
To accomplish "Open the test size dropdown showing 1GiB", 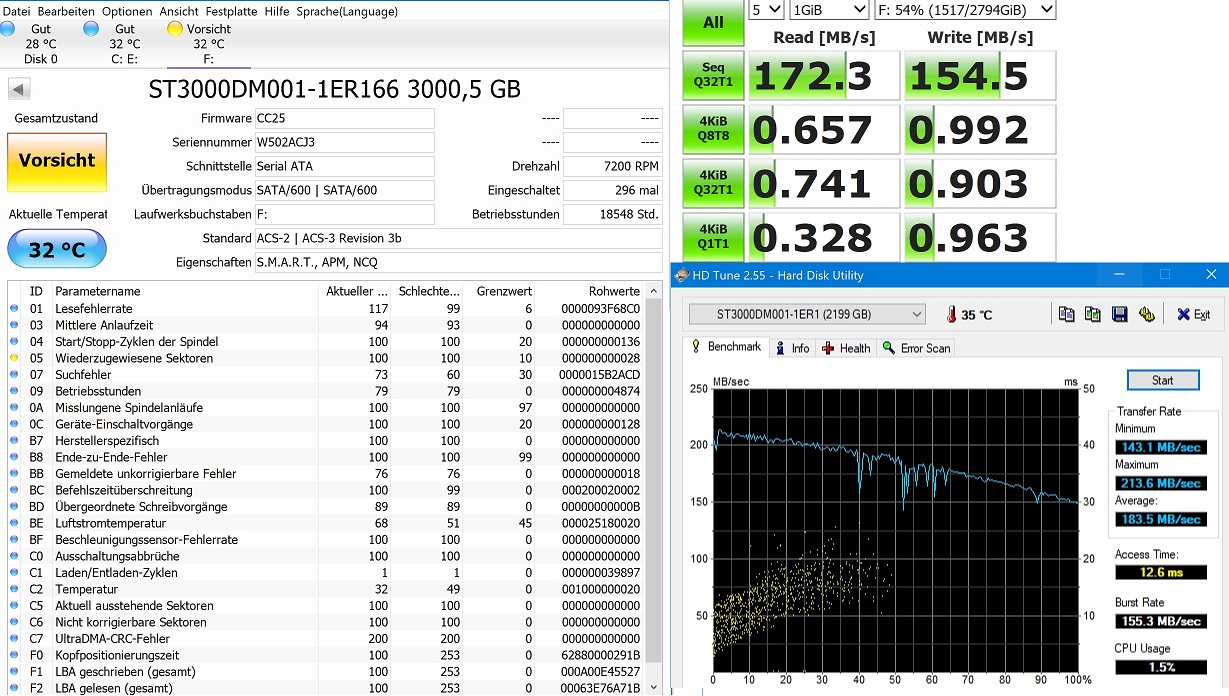I will pos(829,9).
